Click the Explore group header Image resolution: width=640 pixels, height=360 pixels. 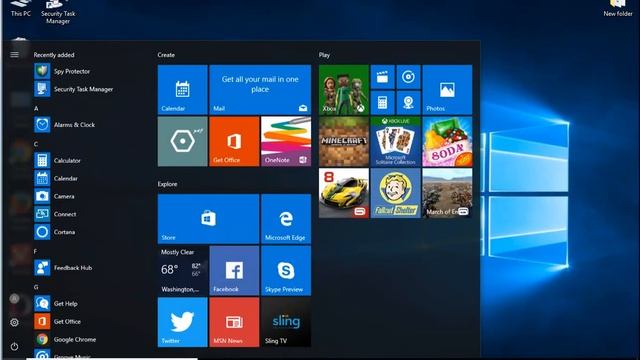tap(167, 184)
